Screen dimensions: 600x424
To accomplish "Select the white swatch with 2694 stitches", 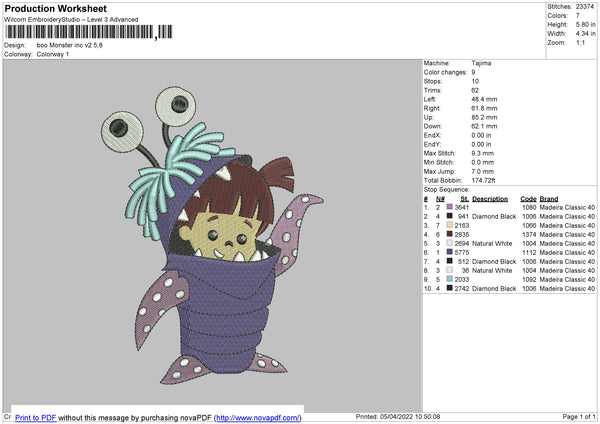I will pyautogui.click(x=450, y=243).
